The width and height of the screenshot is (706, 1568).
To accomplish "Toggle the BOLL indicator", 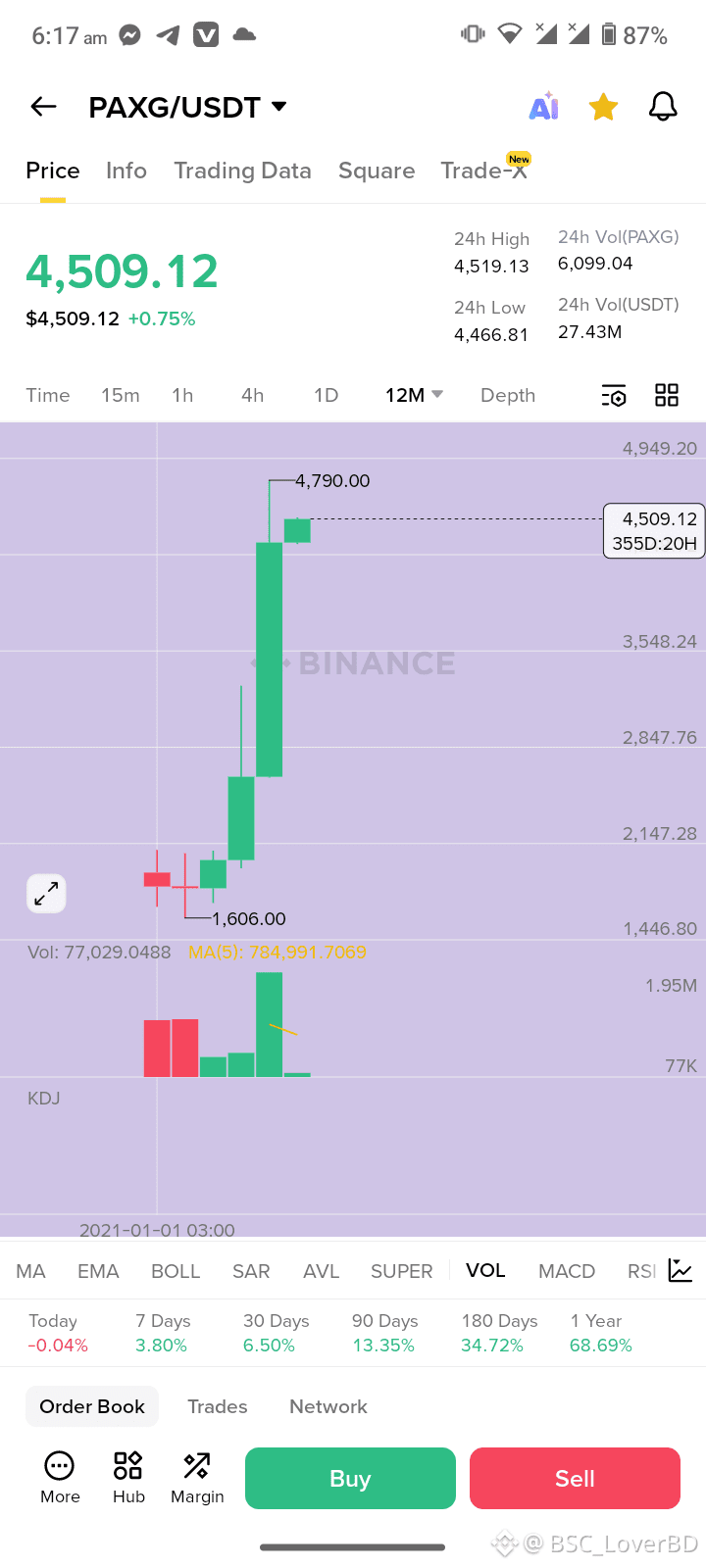I will pyautogui.click(x=176, y=1271).
